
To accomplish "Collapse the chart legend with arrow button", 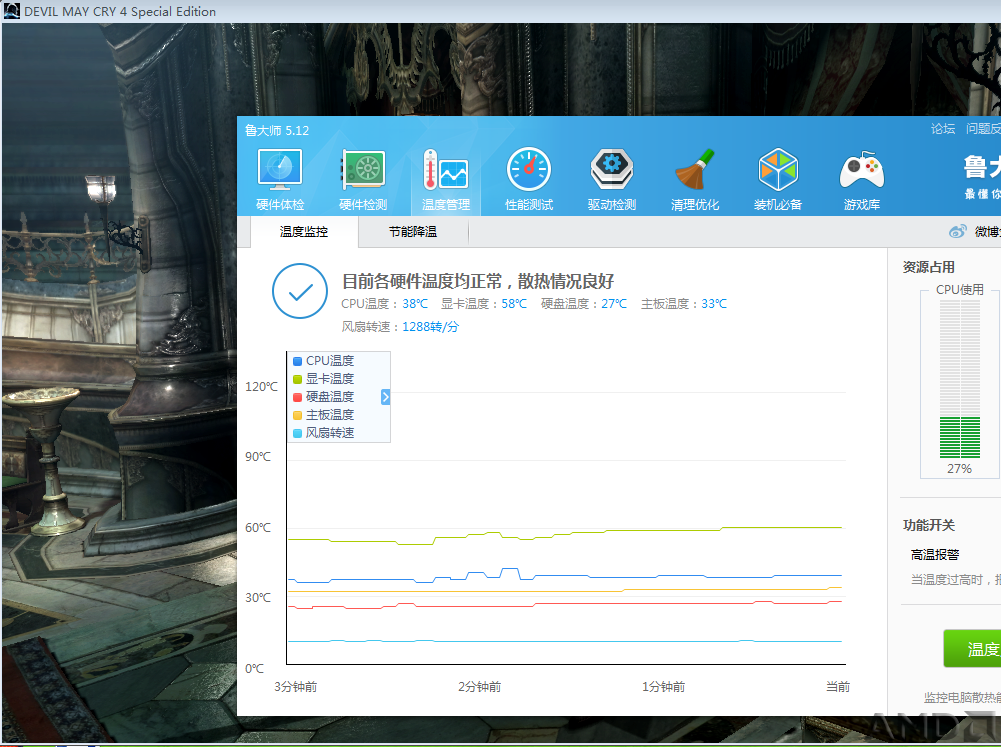I will (386, 397).
